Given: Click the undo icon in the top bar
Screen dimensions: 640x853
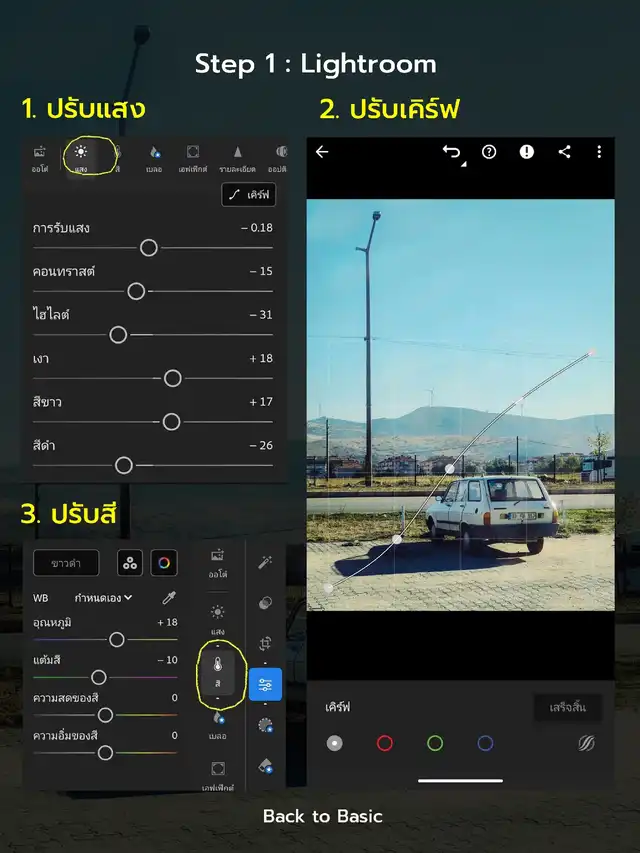Looking at the screenshot, I should point(452,152).
